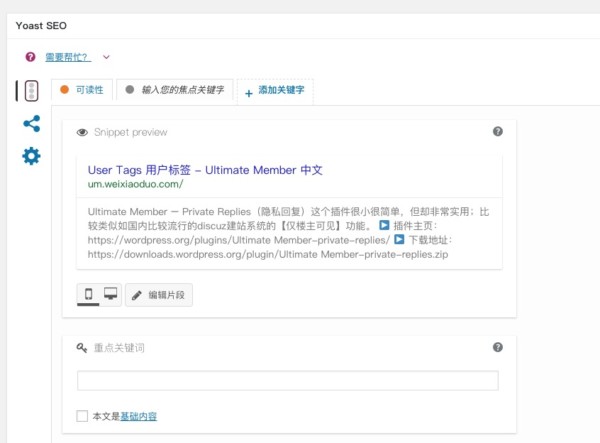Click into the focus keyword input field
Screen dimensions: 600x443
[x=288, y=381]
